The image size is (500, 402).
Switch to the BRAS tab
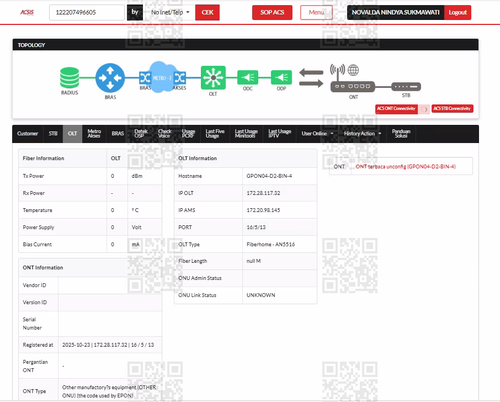(118, 134)
